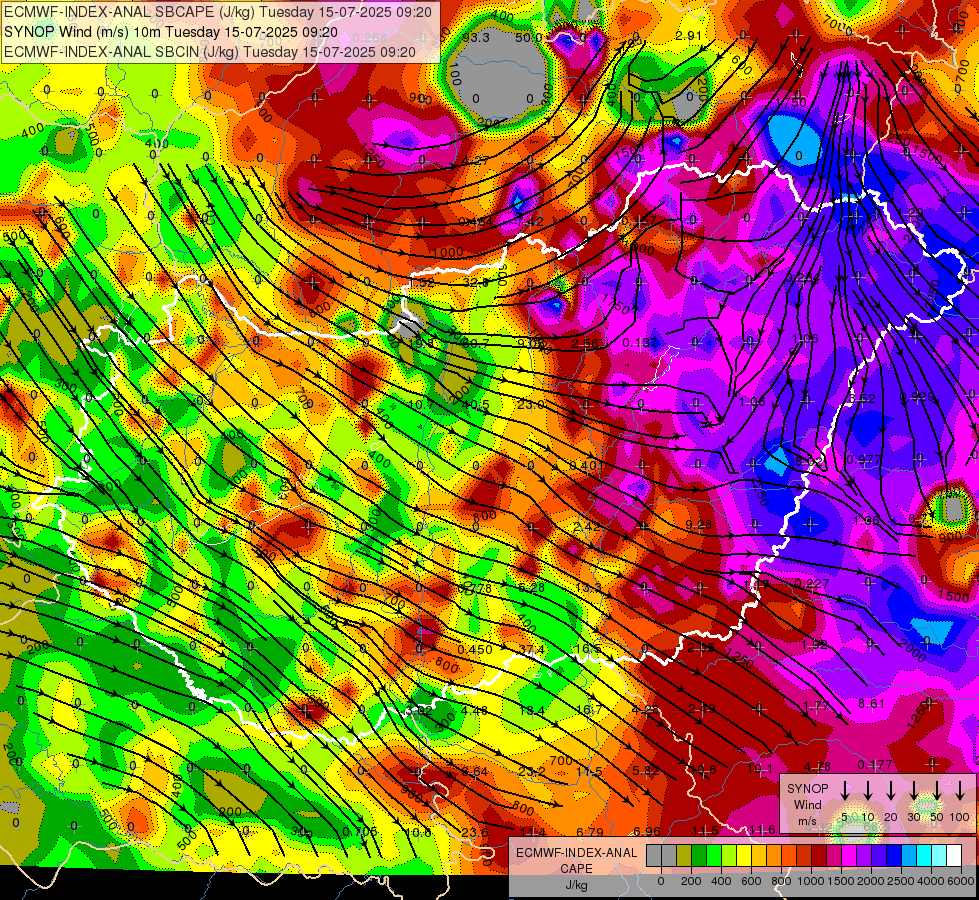Click the 1000 contour label in the red area

point(448,252)
